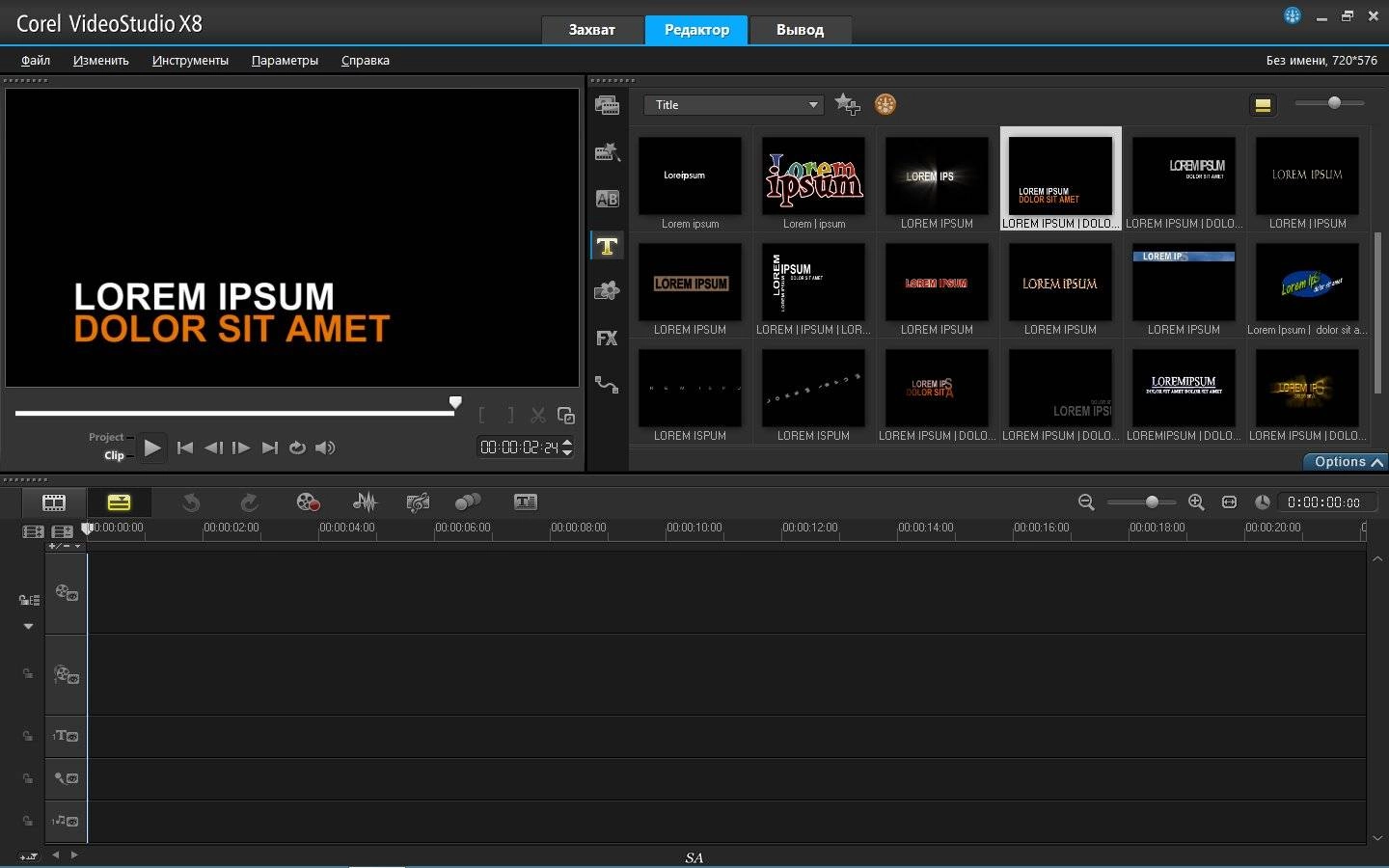Set Mark-out bracket
Viewport: 1389px width, 868px height.
pos(510,416)
